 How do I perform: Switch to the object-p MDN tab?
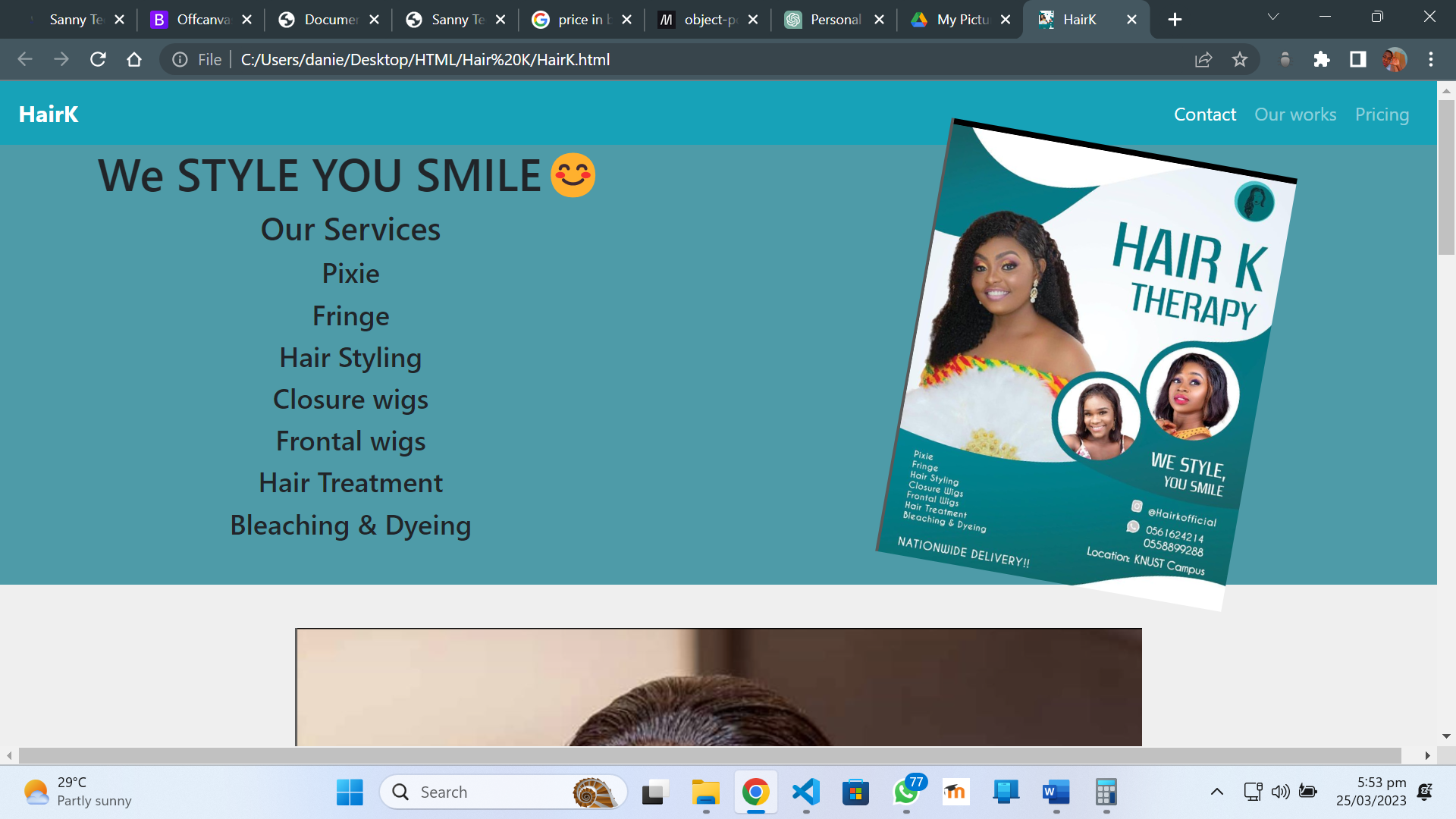(709, 20)
